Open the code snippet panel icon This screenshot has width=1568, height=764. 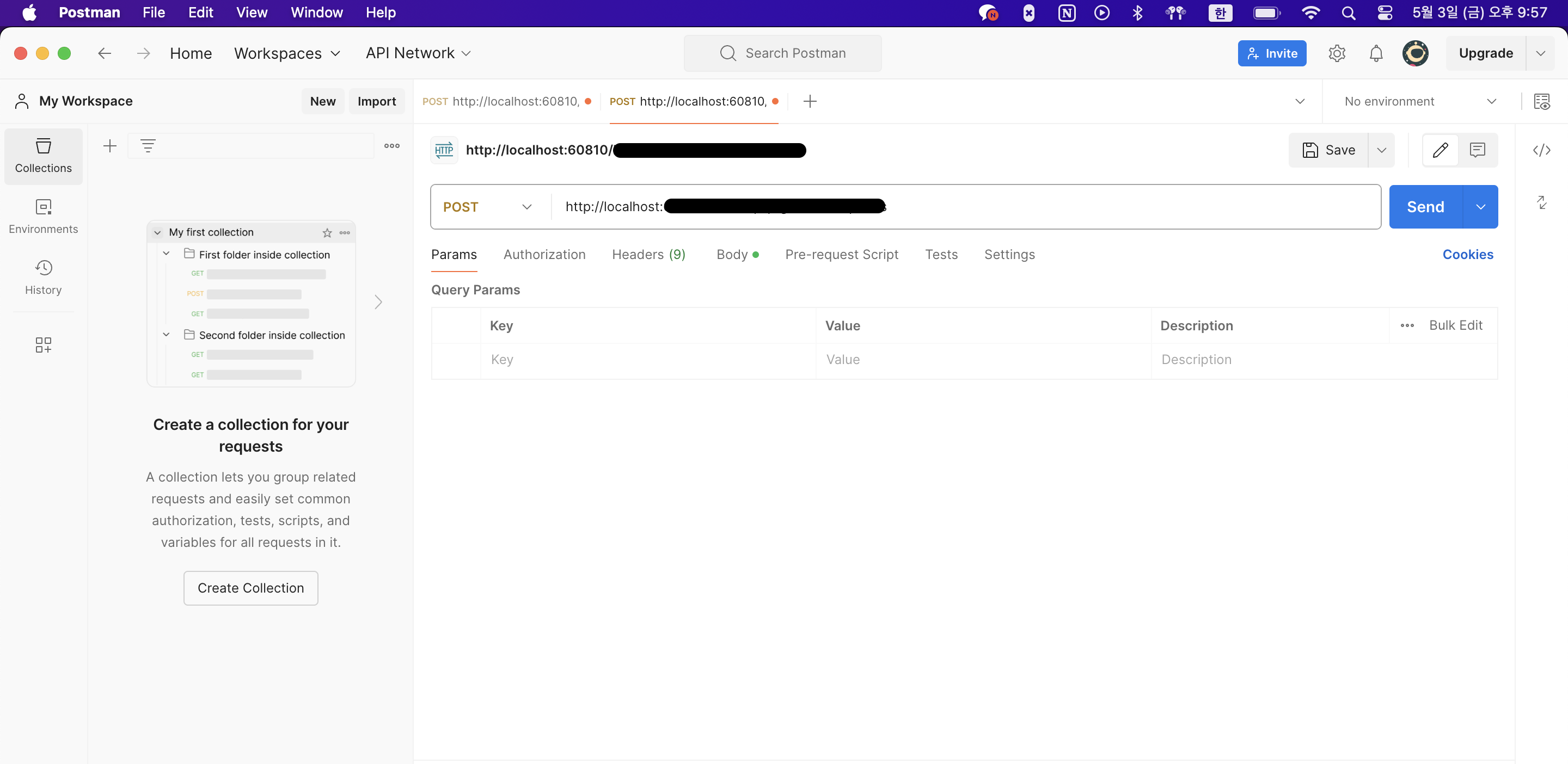coord(1541,150)
